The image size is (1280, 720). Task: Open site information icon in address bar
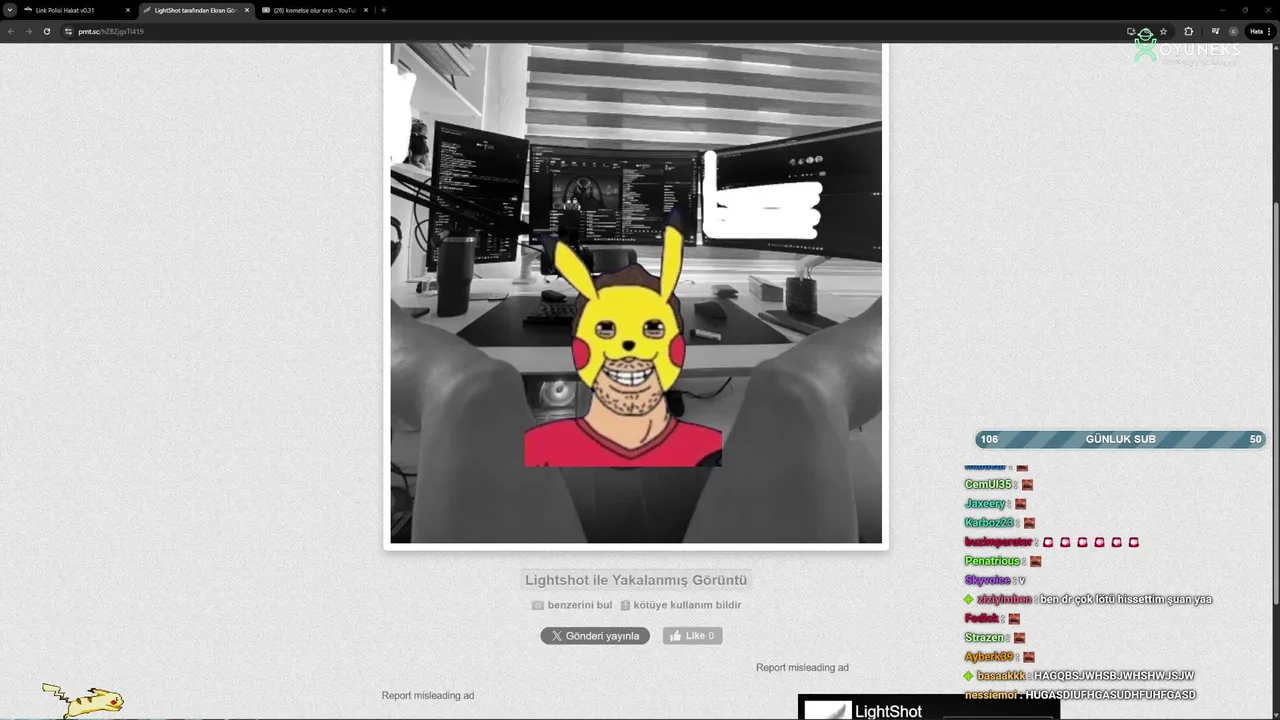click(x=68, y=31)
